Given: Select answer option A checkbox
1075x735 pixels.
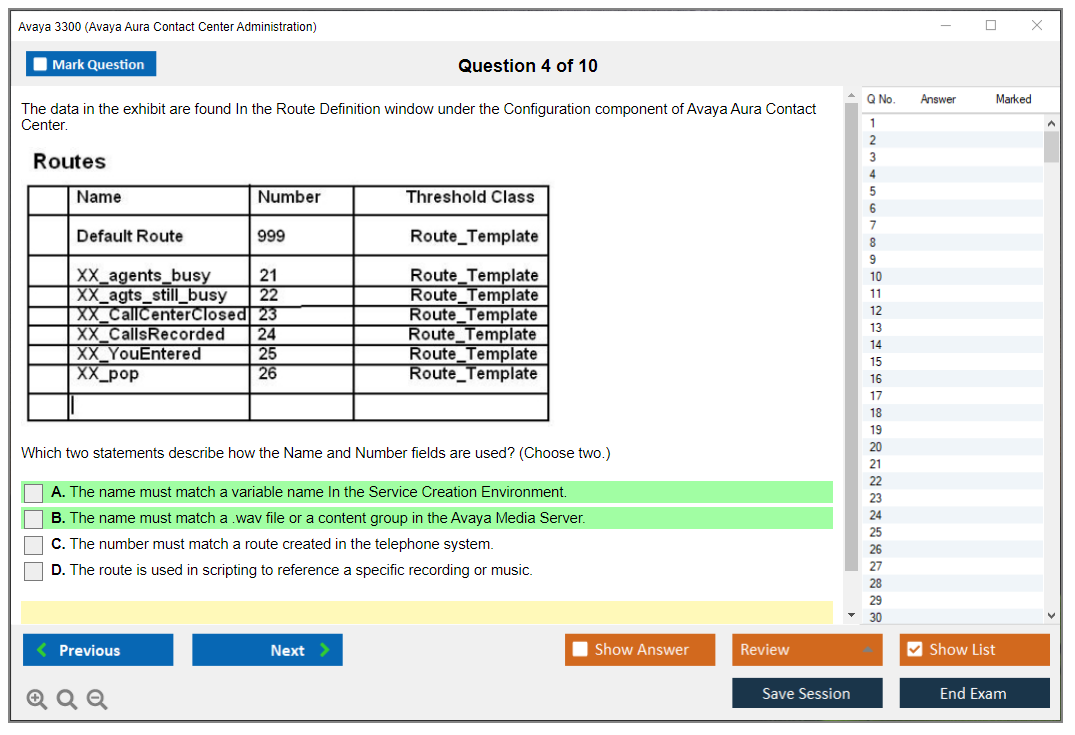Looking at the screenshot, I should tap(34, 493).
